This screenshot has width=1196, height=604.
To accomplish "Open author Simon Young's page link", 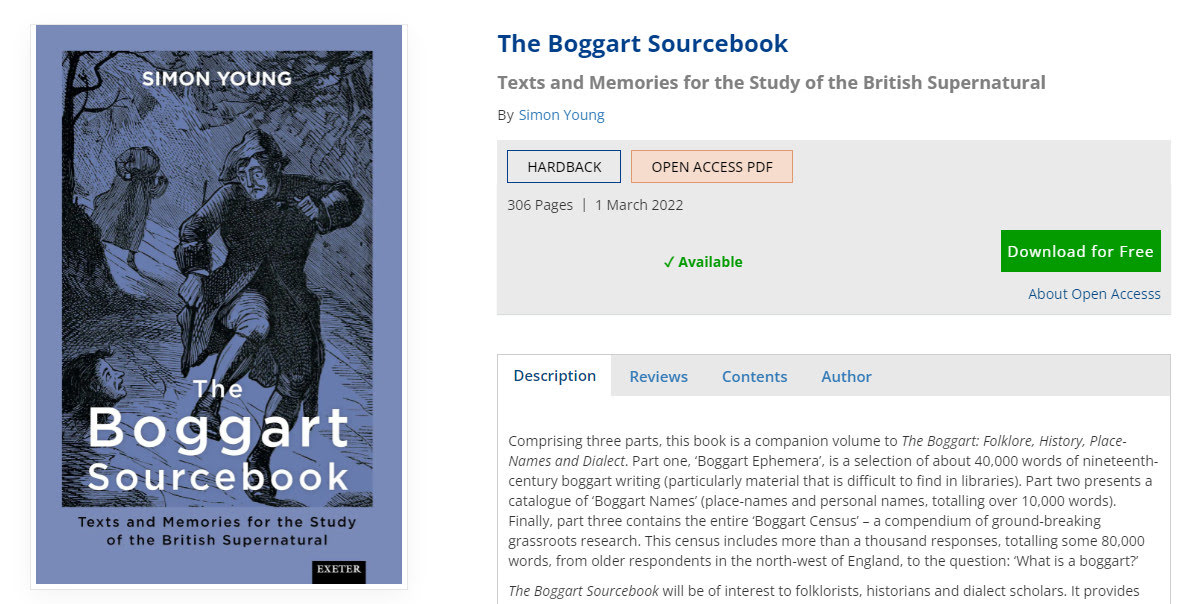I will click(561, 114).
